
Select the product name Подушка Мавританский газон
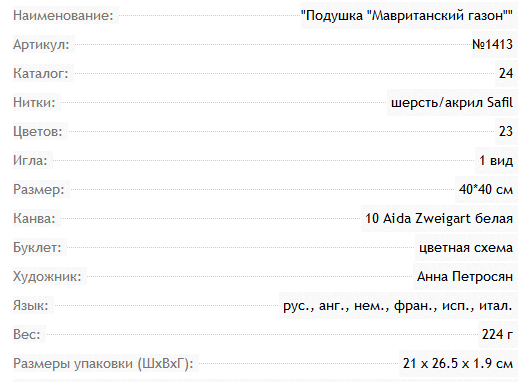(407, 16)
